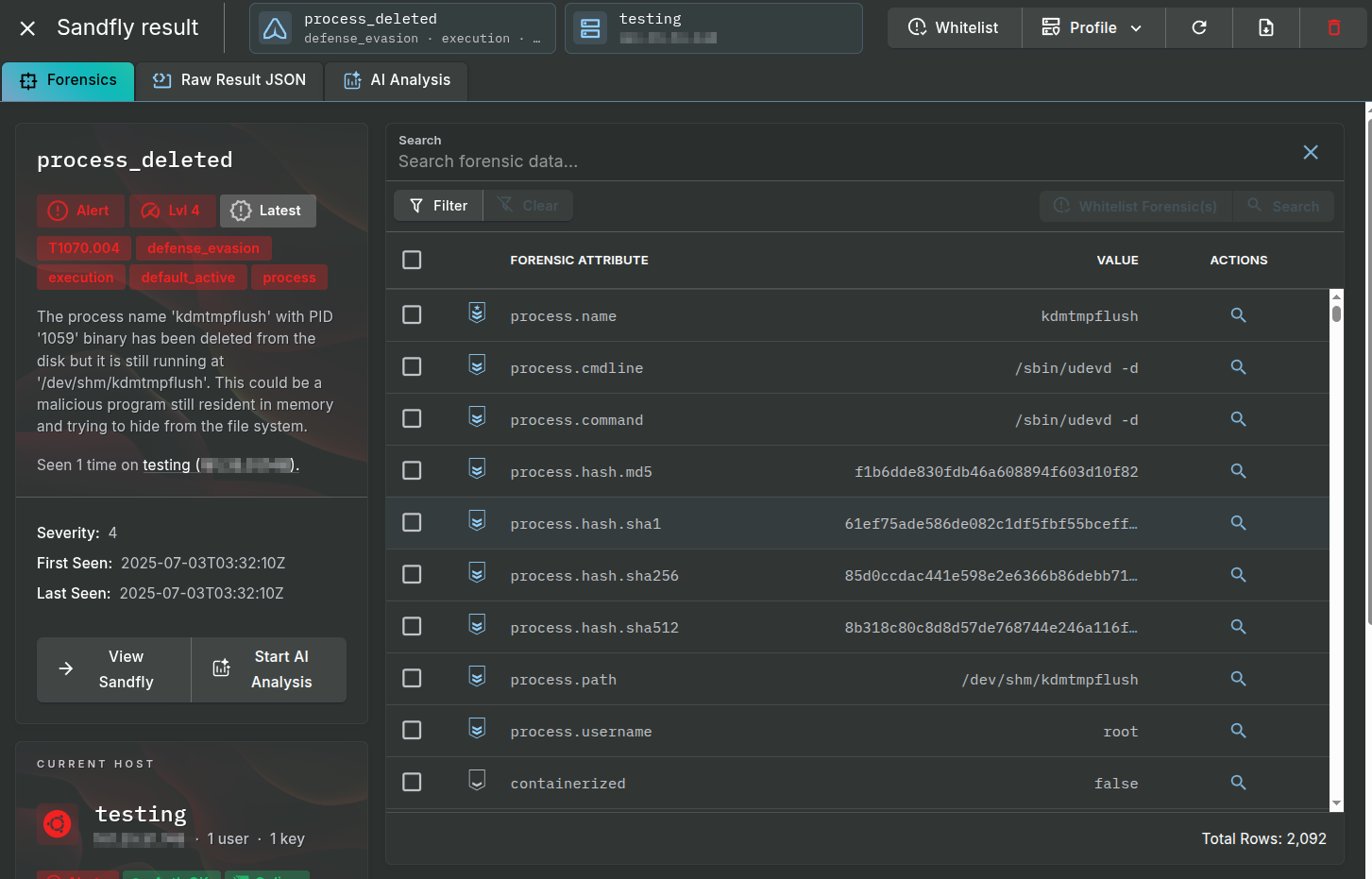Expand the containerized row chevron icon
Viewport: 1372px width, 879px height.
pyautogui.click(x=477, y=781)
